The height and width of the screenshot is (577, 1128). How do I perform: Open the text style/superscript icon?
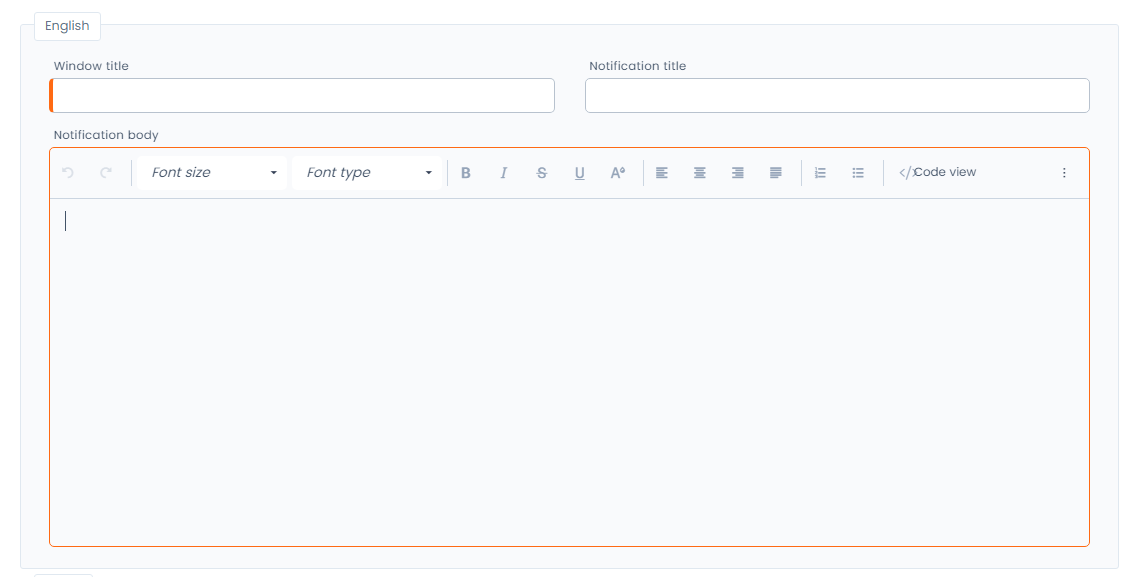coord(618,173)
